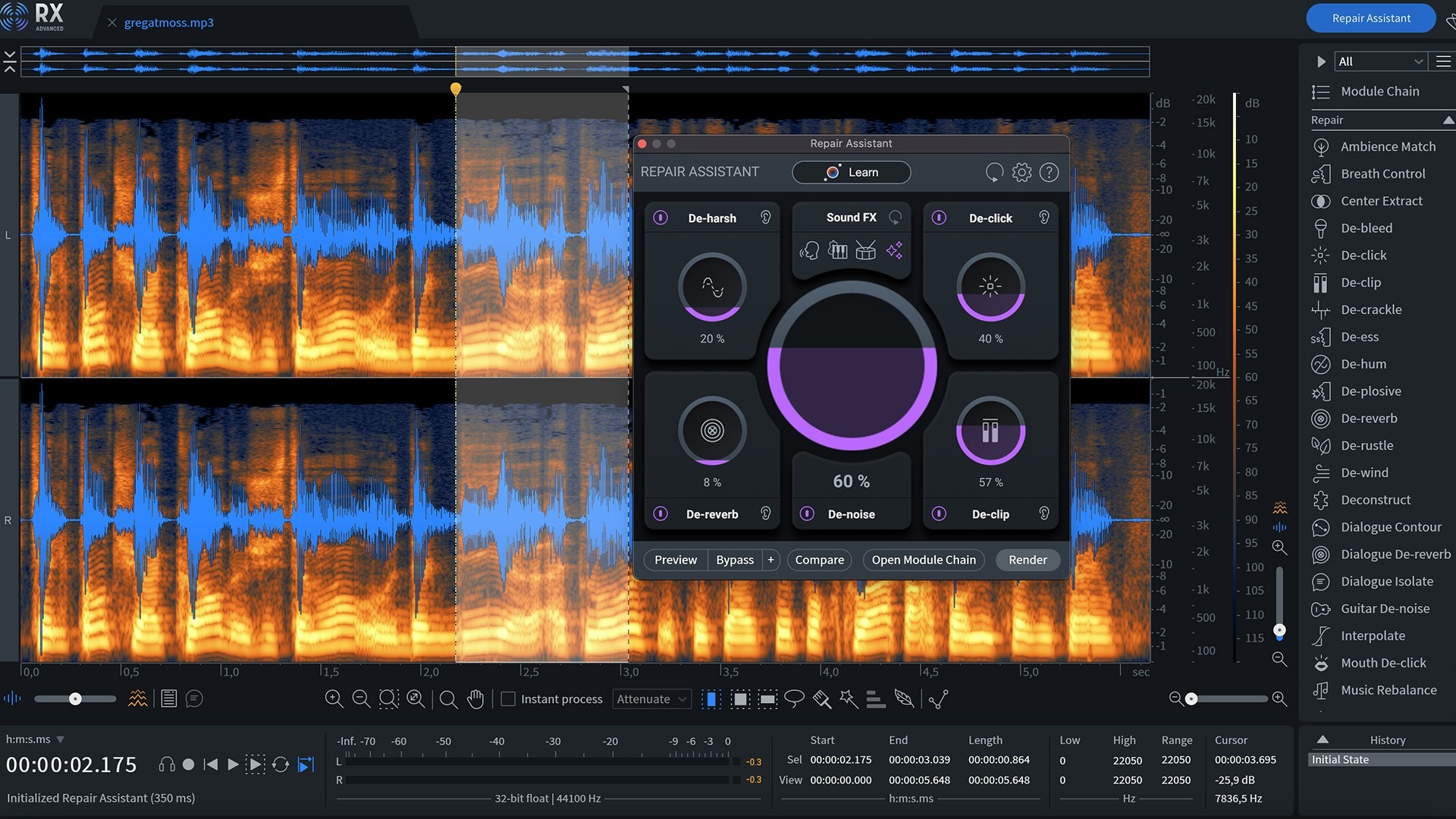Click the Render button
This screenshot has height=819, width=1456.
click(1028, 560)
